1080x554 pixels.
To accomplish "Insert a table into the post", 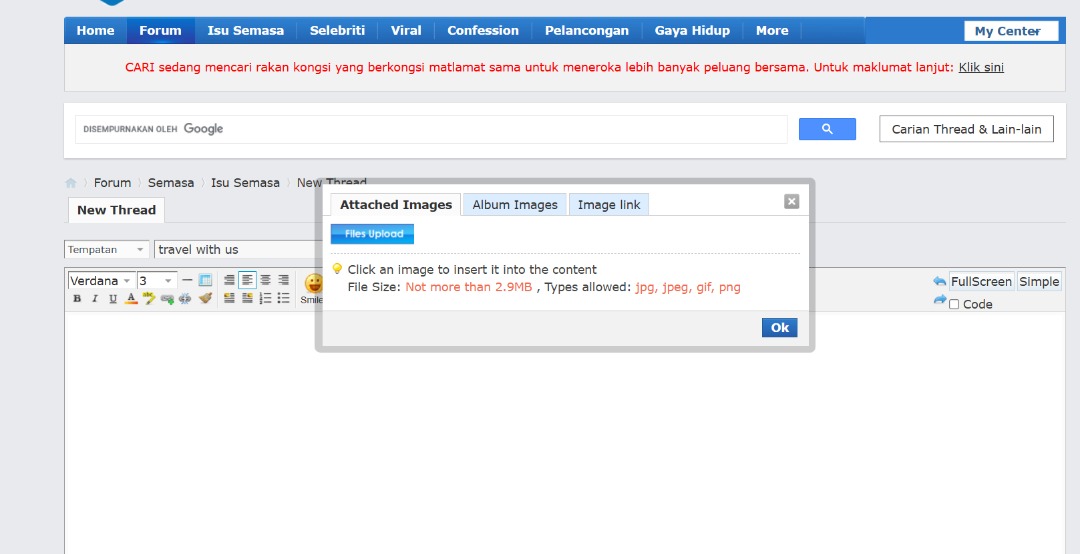I will (x=205, y=281).
